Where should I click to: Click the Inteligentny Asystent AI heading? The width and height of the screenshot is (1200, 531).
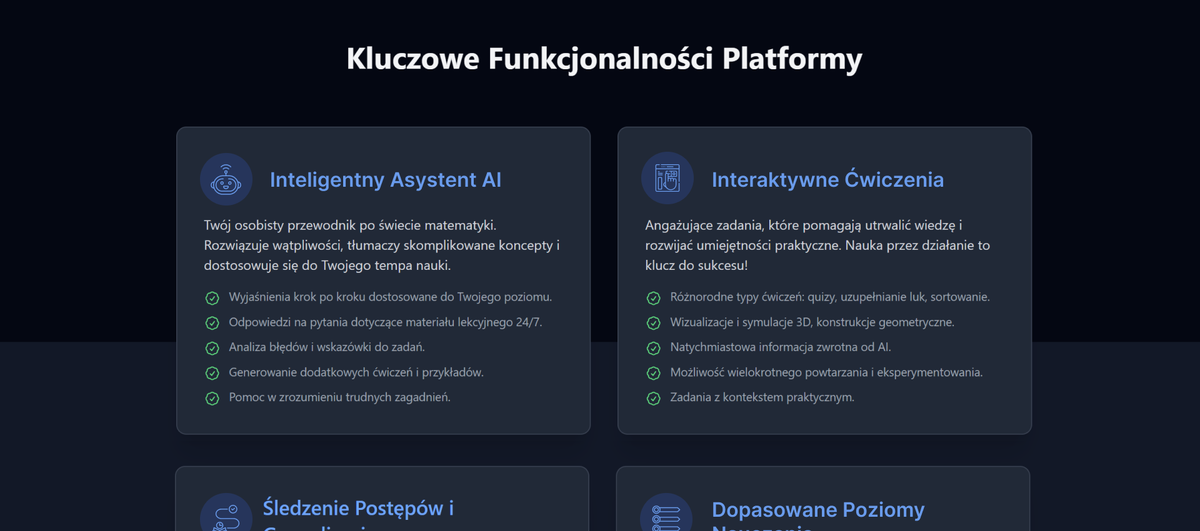(386, 180)
